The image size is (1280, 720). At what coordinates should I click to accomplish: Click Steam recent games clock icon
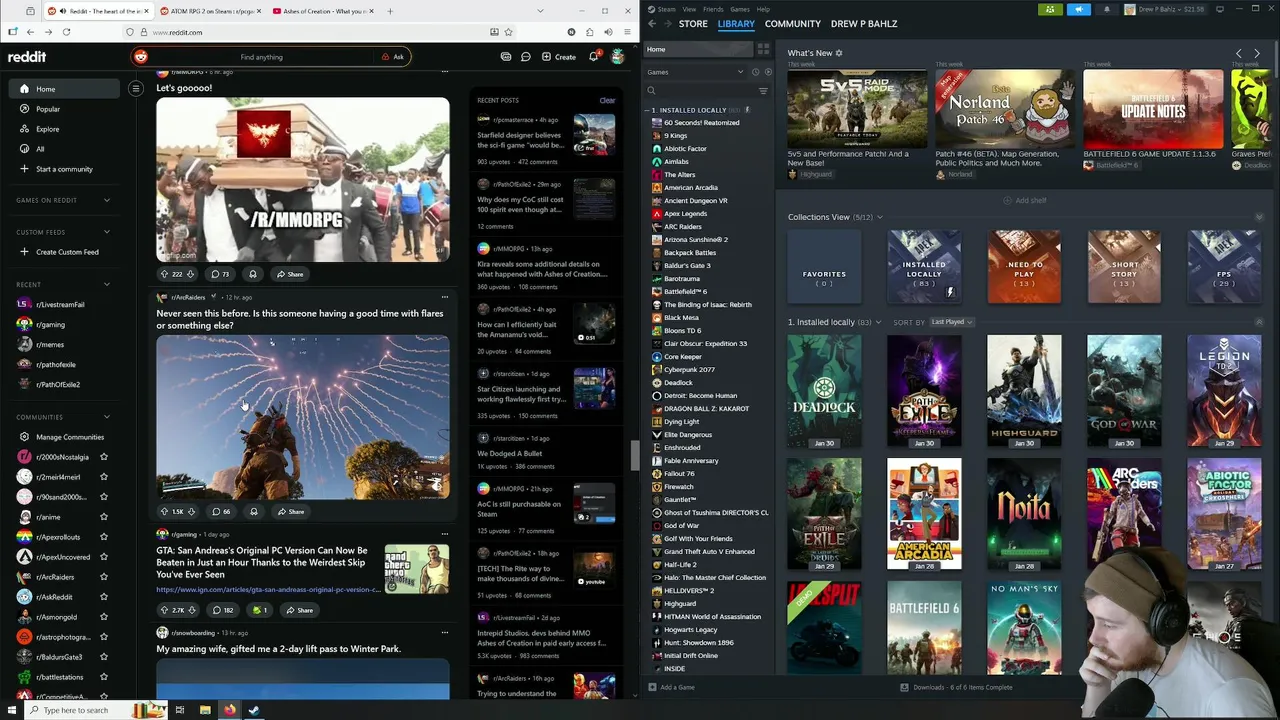pos(756,72)
